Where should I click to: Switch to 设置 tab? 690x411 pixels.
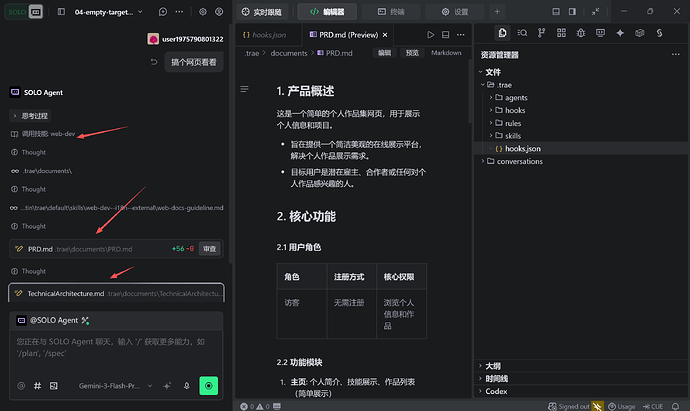(x=455, y=12)
